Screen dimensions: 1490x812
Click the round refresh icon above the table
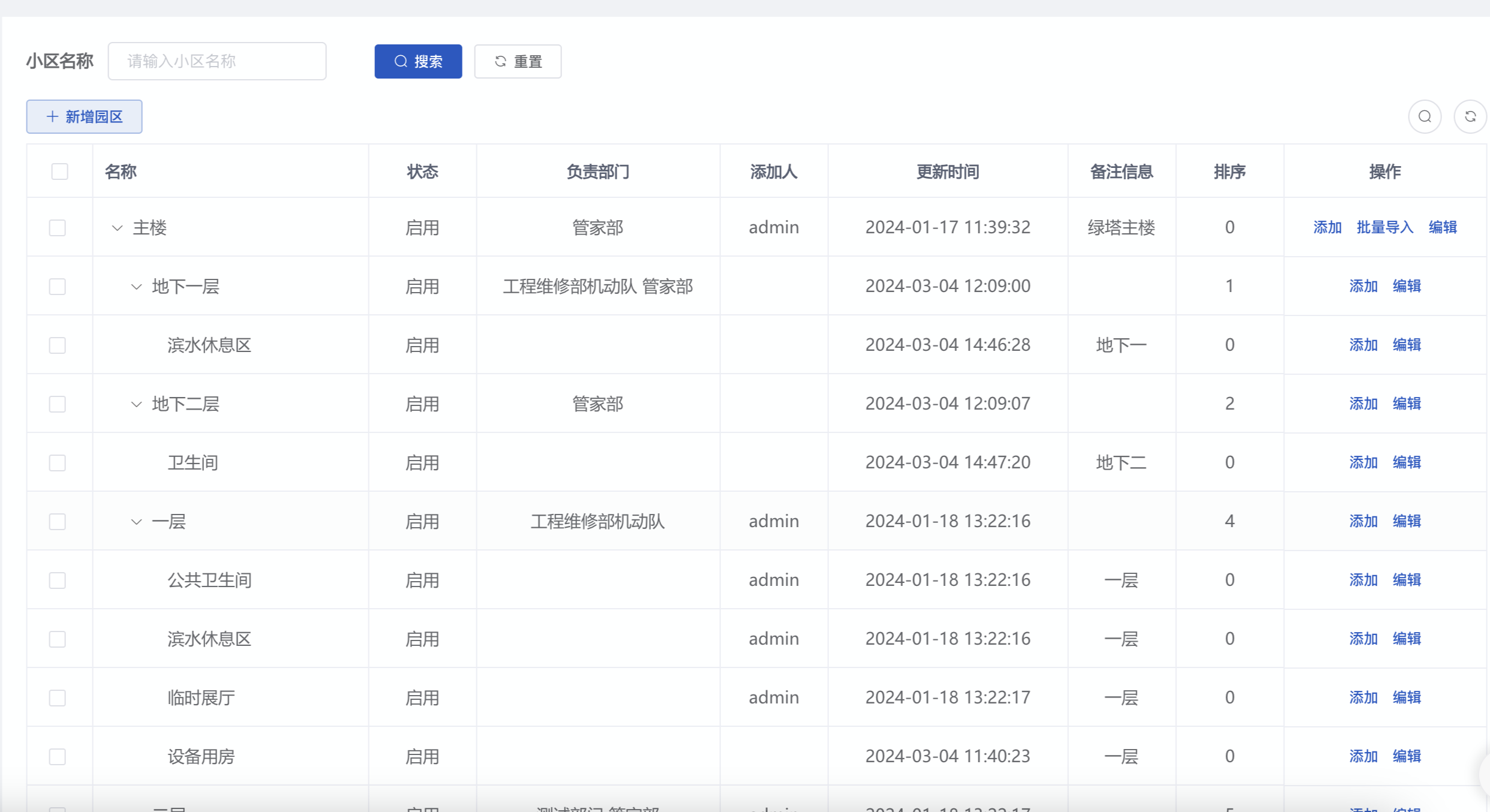(x=1470, y=116)
